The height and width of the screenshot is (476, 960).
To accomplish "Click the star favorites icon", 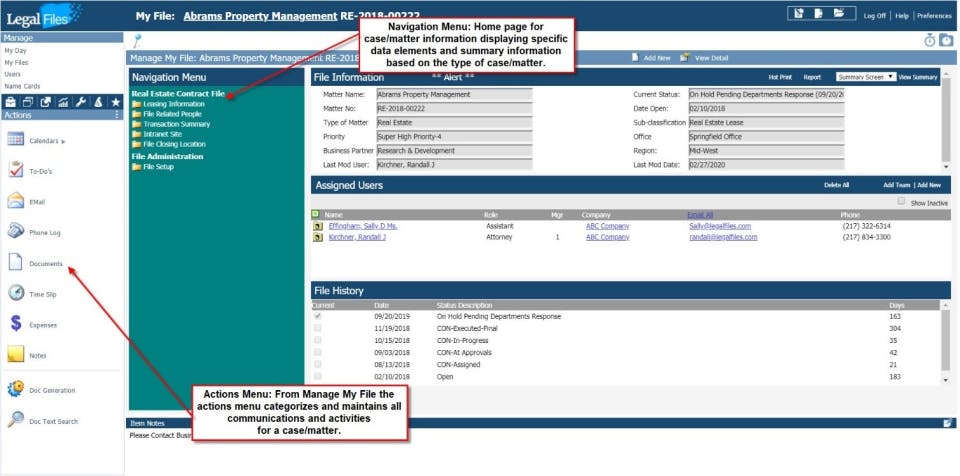I will [115, 103].
